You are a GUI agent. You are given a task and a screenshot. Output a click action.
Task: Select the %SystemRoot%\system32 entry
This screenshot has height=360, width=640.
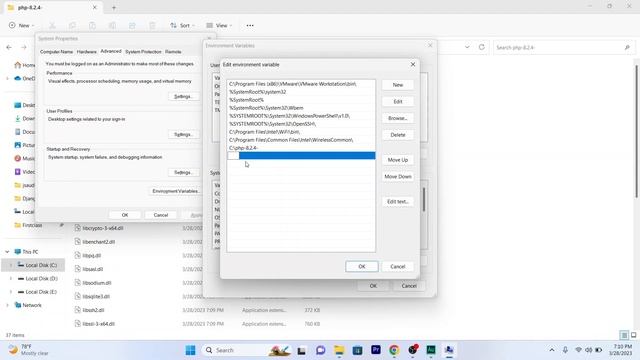coord(301,92)
